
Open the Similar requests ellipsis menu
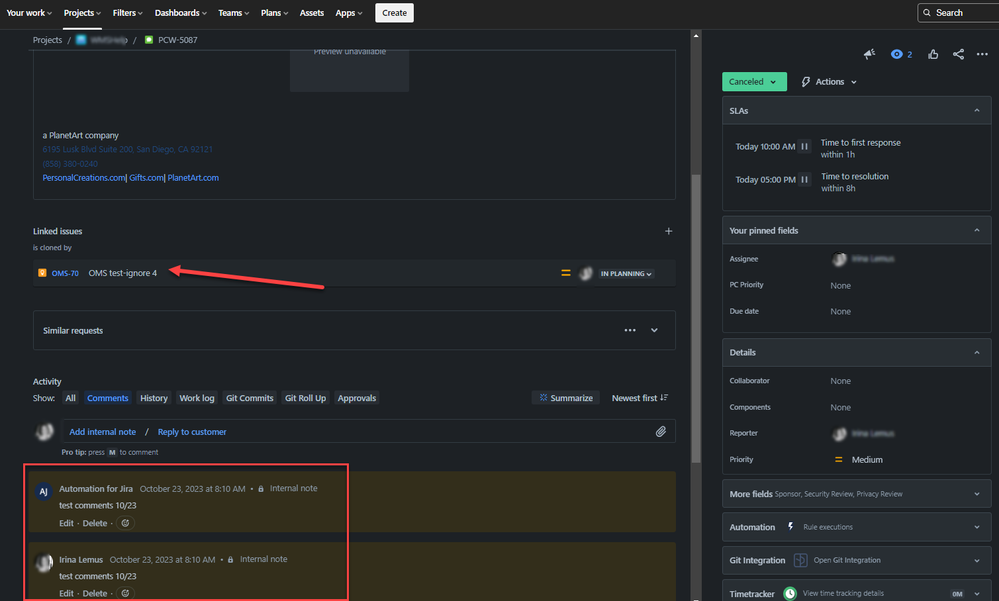click(629, 330)
